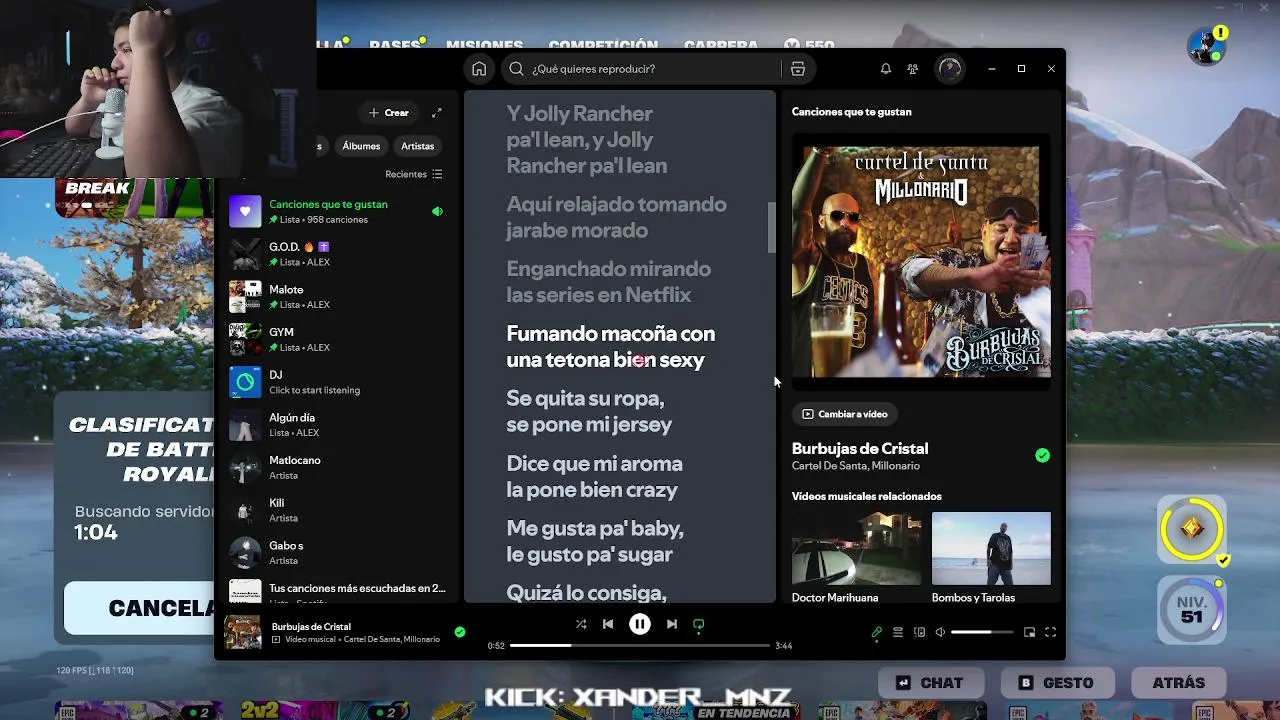1280x720 pixels.
Task: Open the Recientes sort dropdown
Action: click(413, 174)
